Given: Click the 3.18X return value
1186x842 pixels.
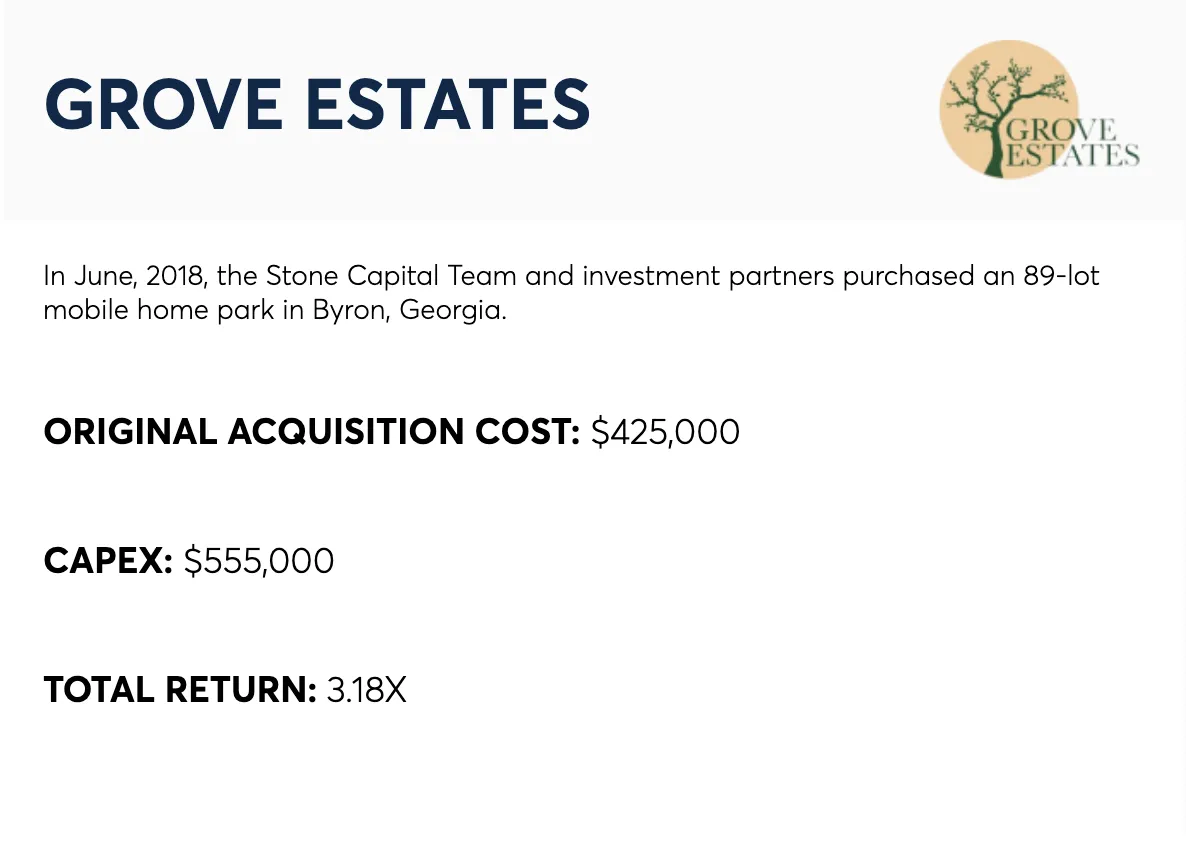Looking at the screenshot, I should (x=367, y=690).
